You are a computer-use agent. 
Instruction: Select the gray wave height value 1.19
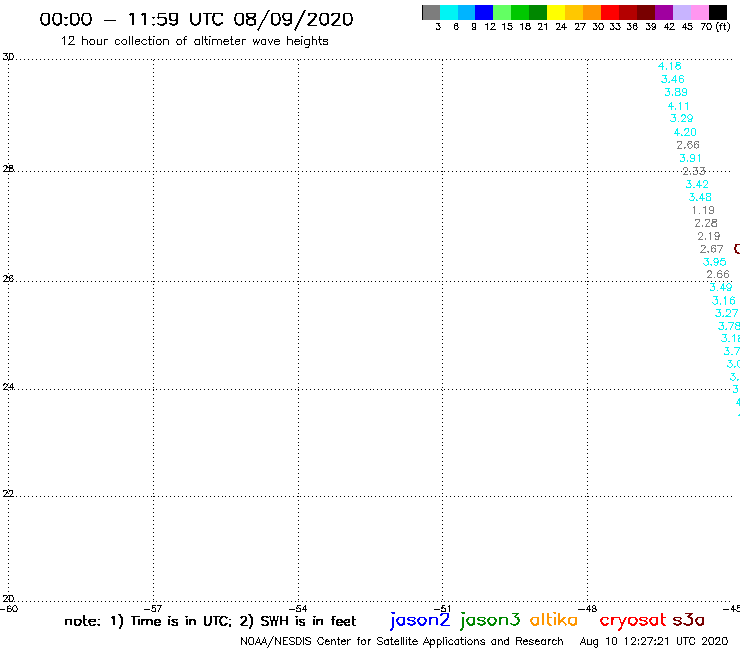[703, 210]
